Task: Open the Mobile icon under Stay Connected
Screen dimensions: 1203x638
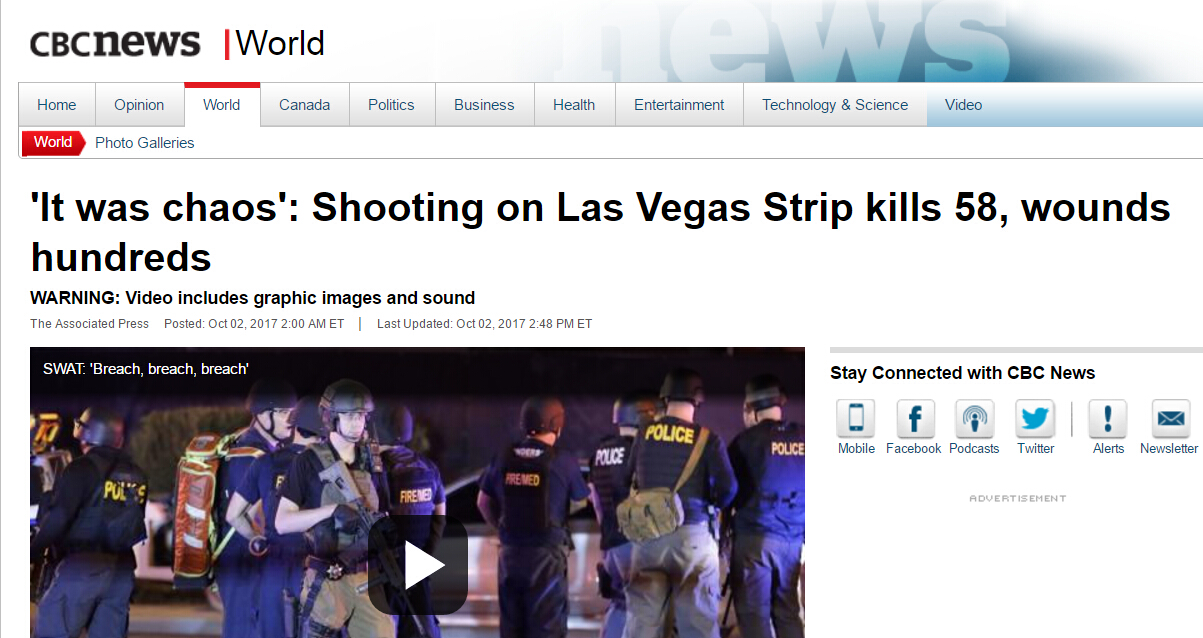Action: point(856,418)
